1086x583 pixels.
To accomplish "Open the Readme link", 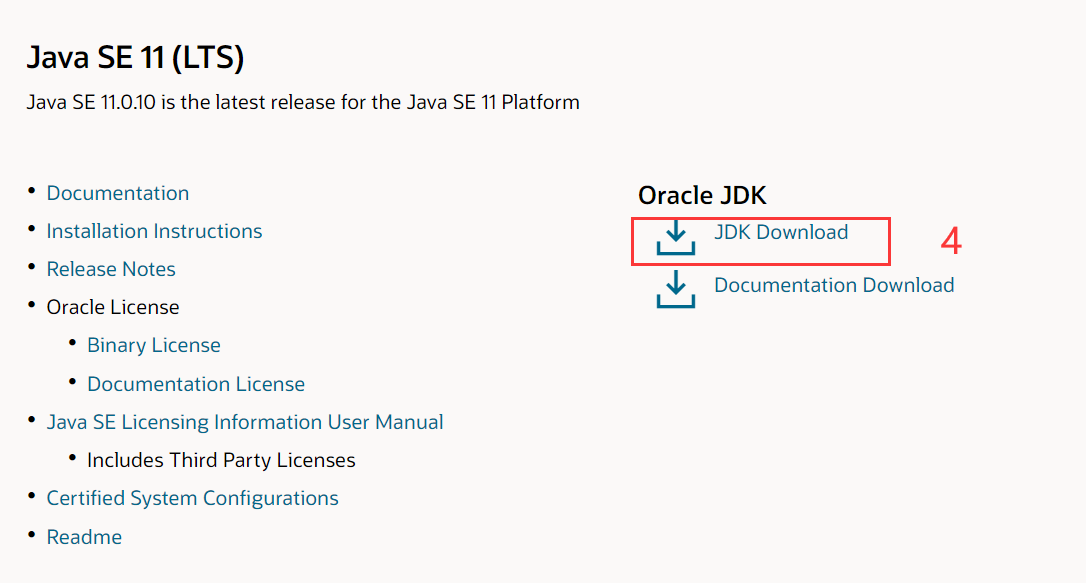I will (x=84, y=537).
